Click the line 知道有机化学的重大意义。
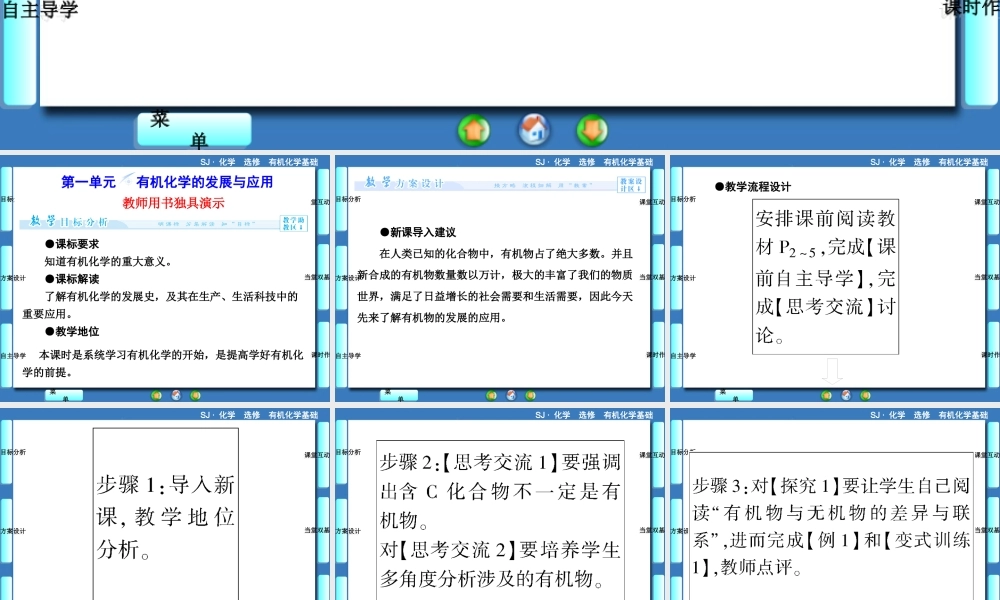 pyautogui.click(x=108, y=261)
